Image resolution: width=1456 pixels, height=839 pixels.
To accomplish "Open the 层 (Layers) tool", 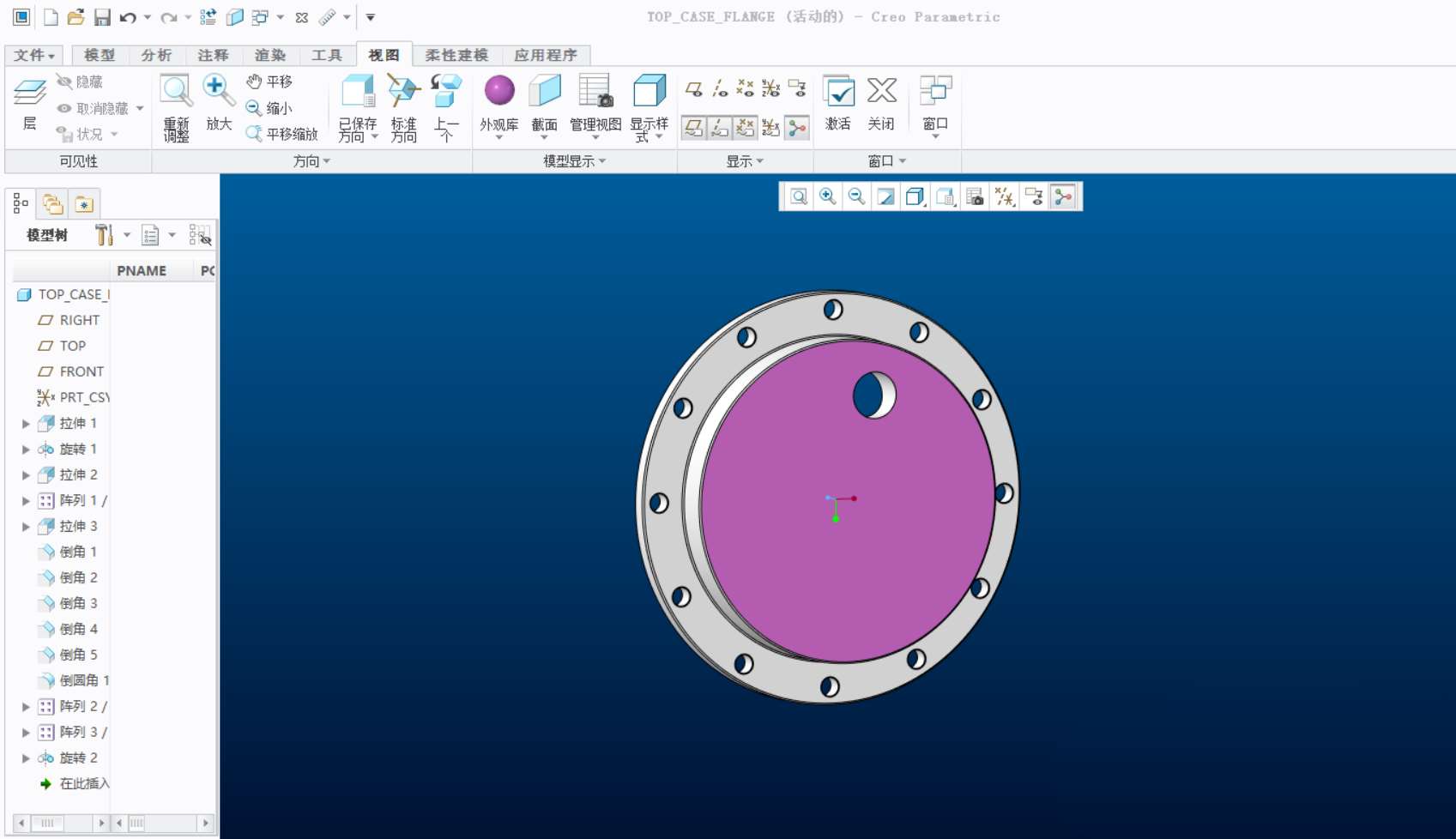I will tap(30, 103).
